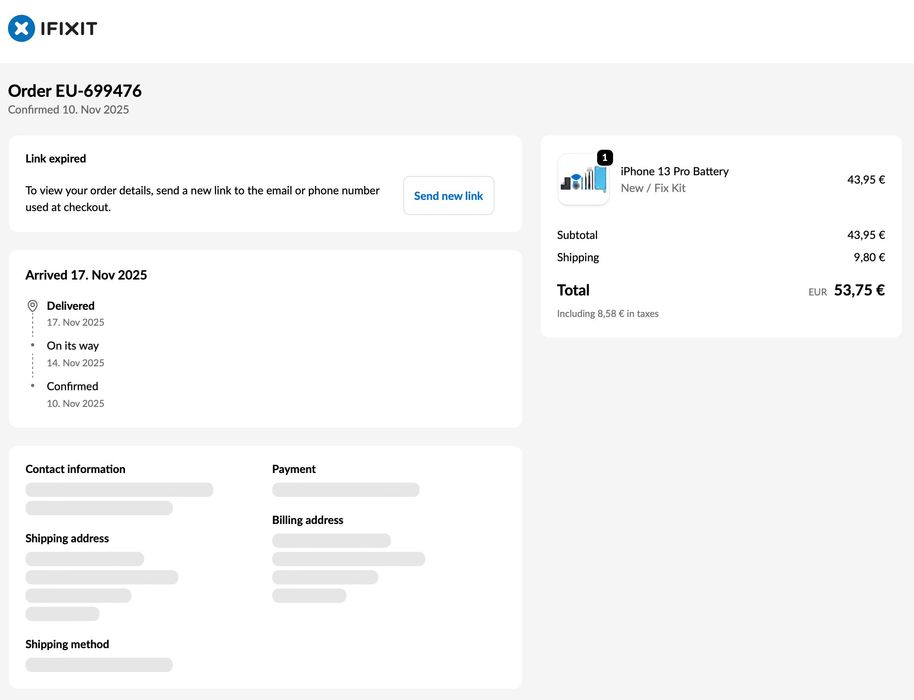This screenshot has width=914, height=700.
Task: Click the Shipping cost 9,80 €
Action: (869, 257)
